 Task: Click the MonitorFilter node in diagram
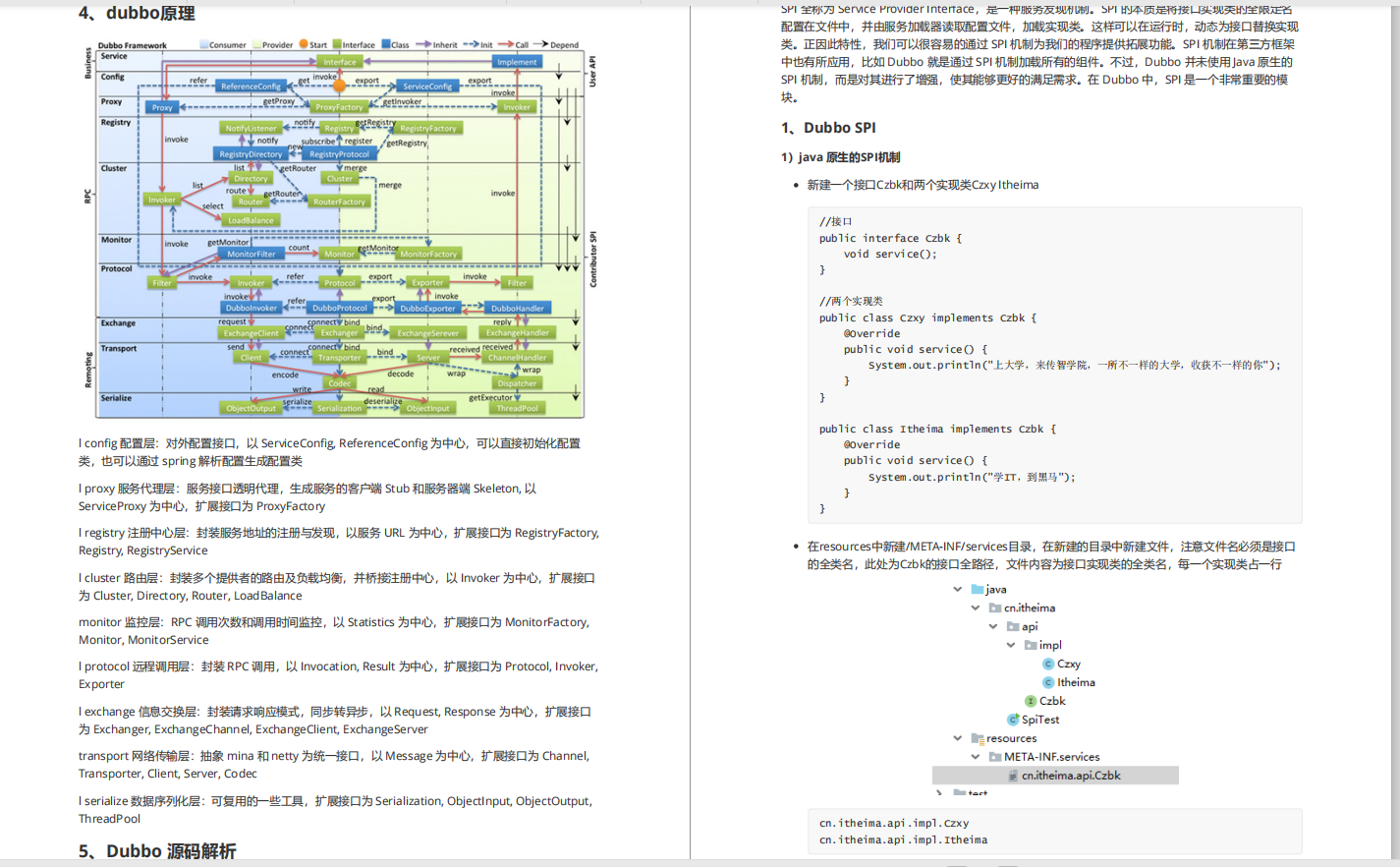pyautogui.click(x=252, y=255)
